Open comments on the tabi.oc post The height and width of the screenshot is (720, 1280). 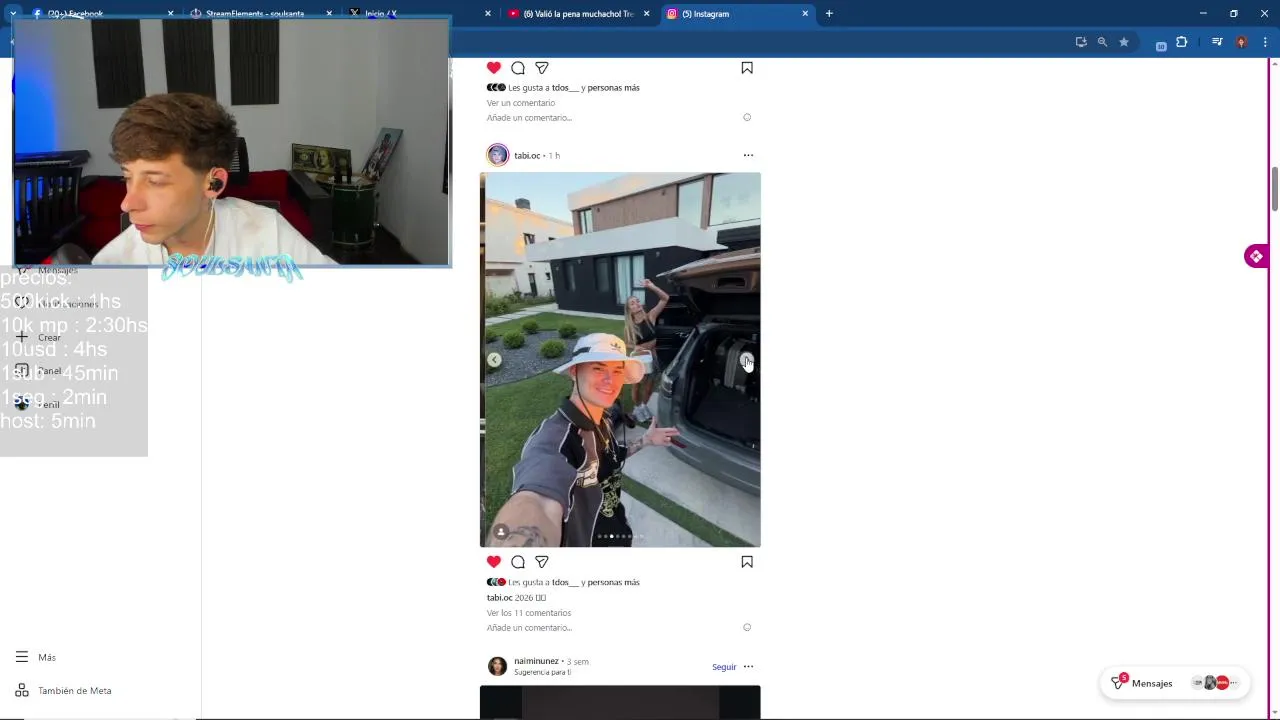pyautogui.click(x=518, y=562)
